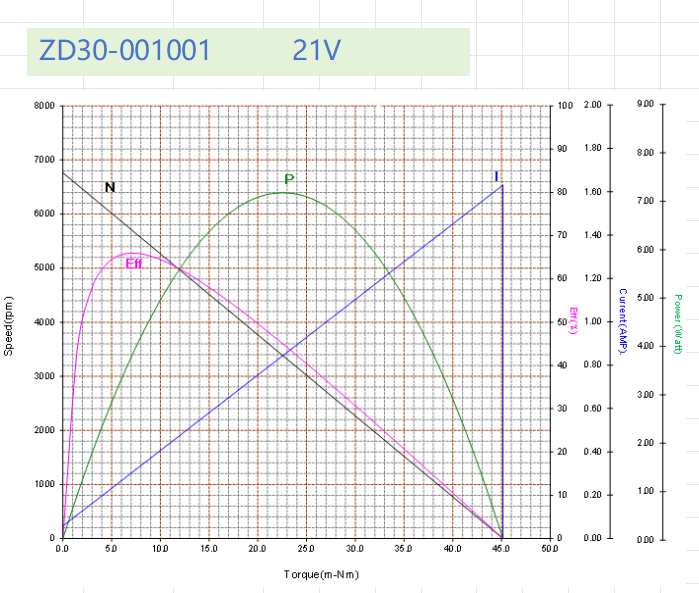Select the 21V voltage label
This screenshot has width=699, height=593.
[318, 51]
